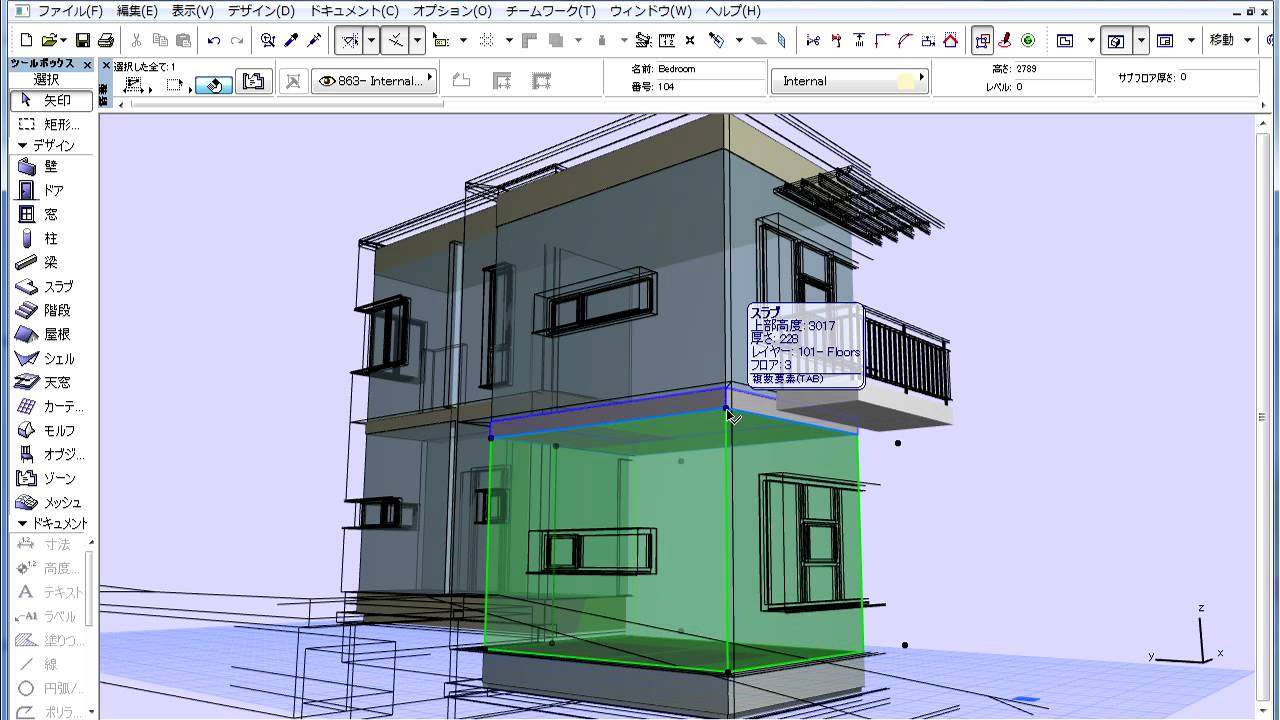Select the Window (窓) tool
This screenshot has width=1280, height=720.
(x=51, y=214)
